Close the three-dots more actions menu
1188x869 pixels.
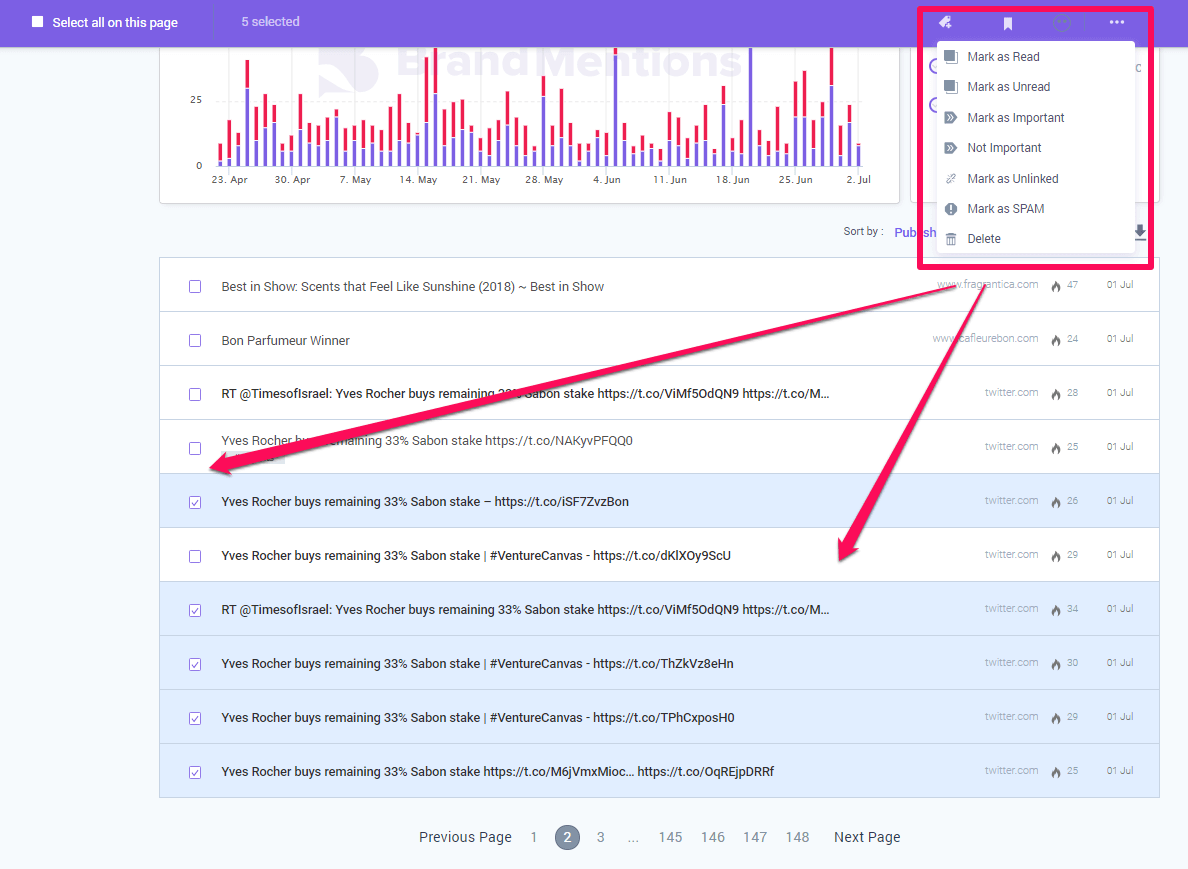(x=1117, y=22)
